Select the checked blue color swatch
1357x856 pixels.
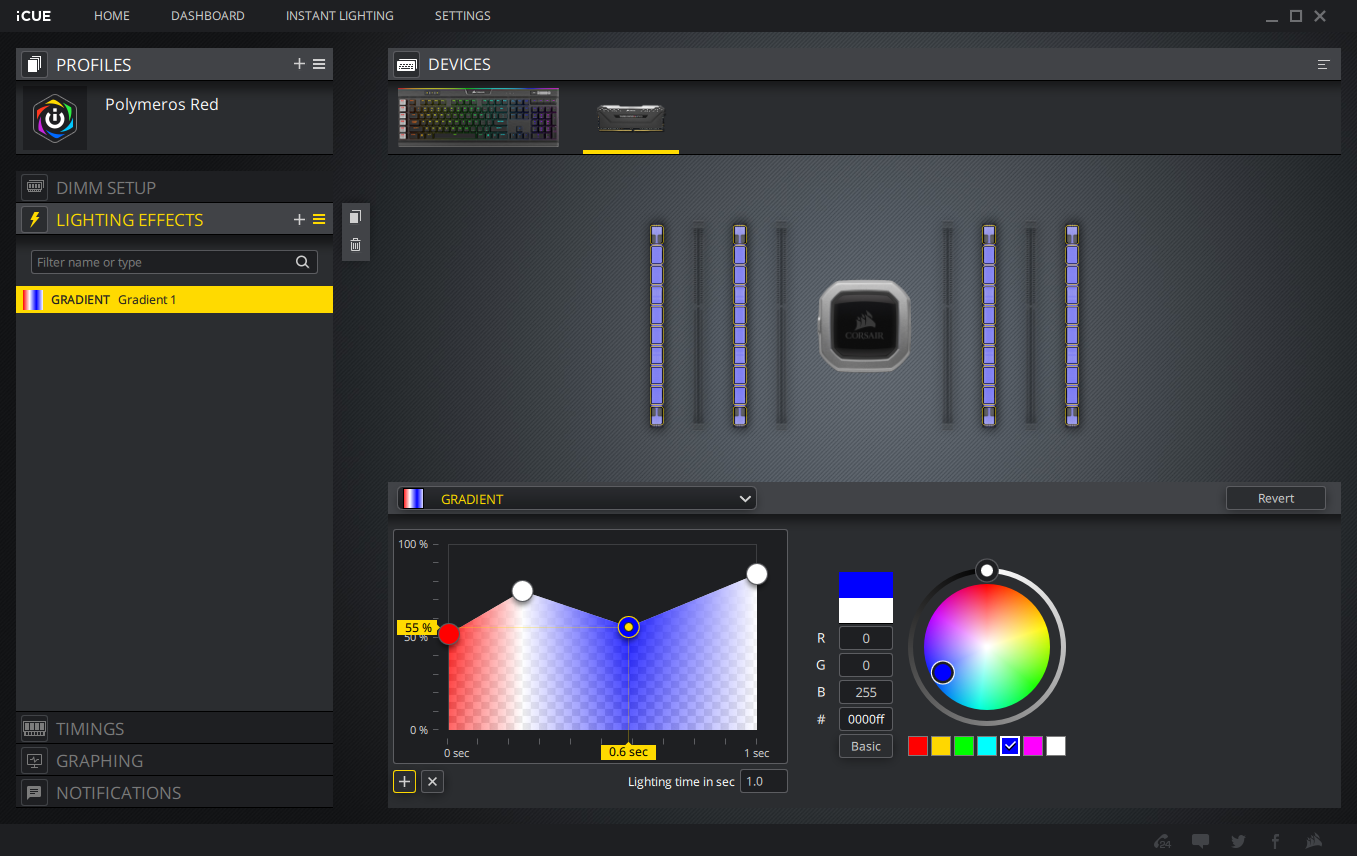(x=1010, y=746)
